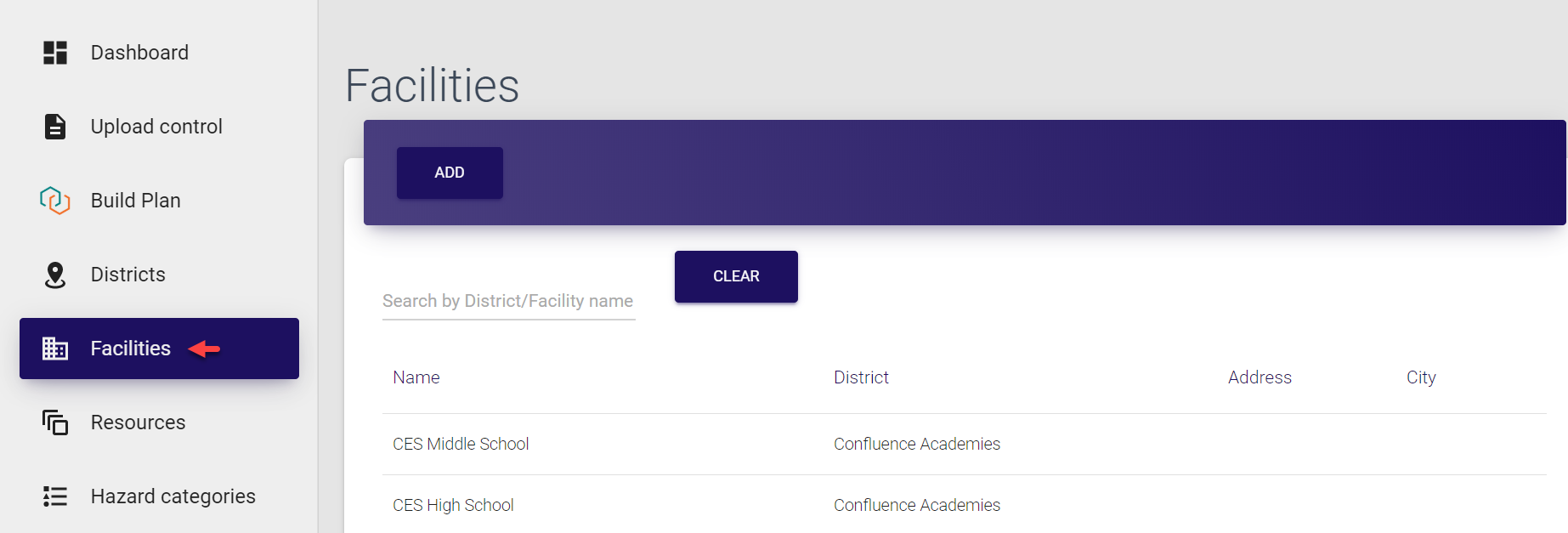1568x533 pixels.
Task: Select the CES Middle School row
Action: (461, 444)
